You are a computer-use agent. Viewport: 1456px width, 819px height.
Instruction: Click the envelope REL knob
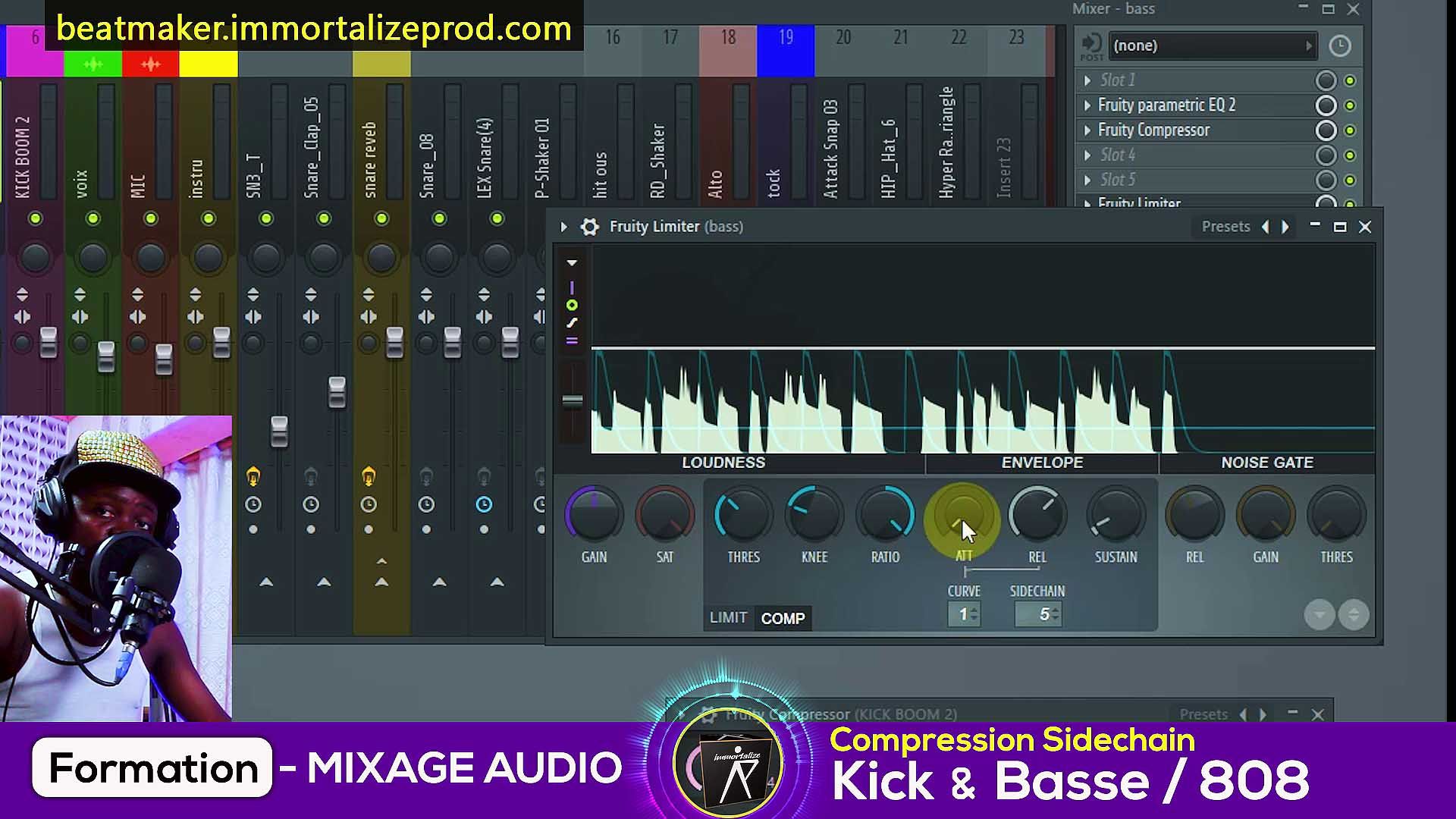1037,516
